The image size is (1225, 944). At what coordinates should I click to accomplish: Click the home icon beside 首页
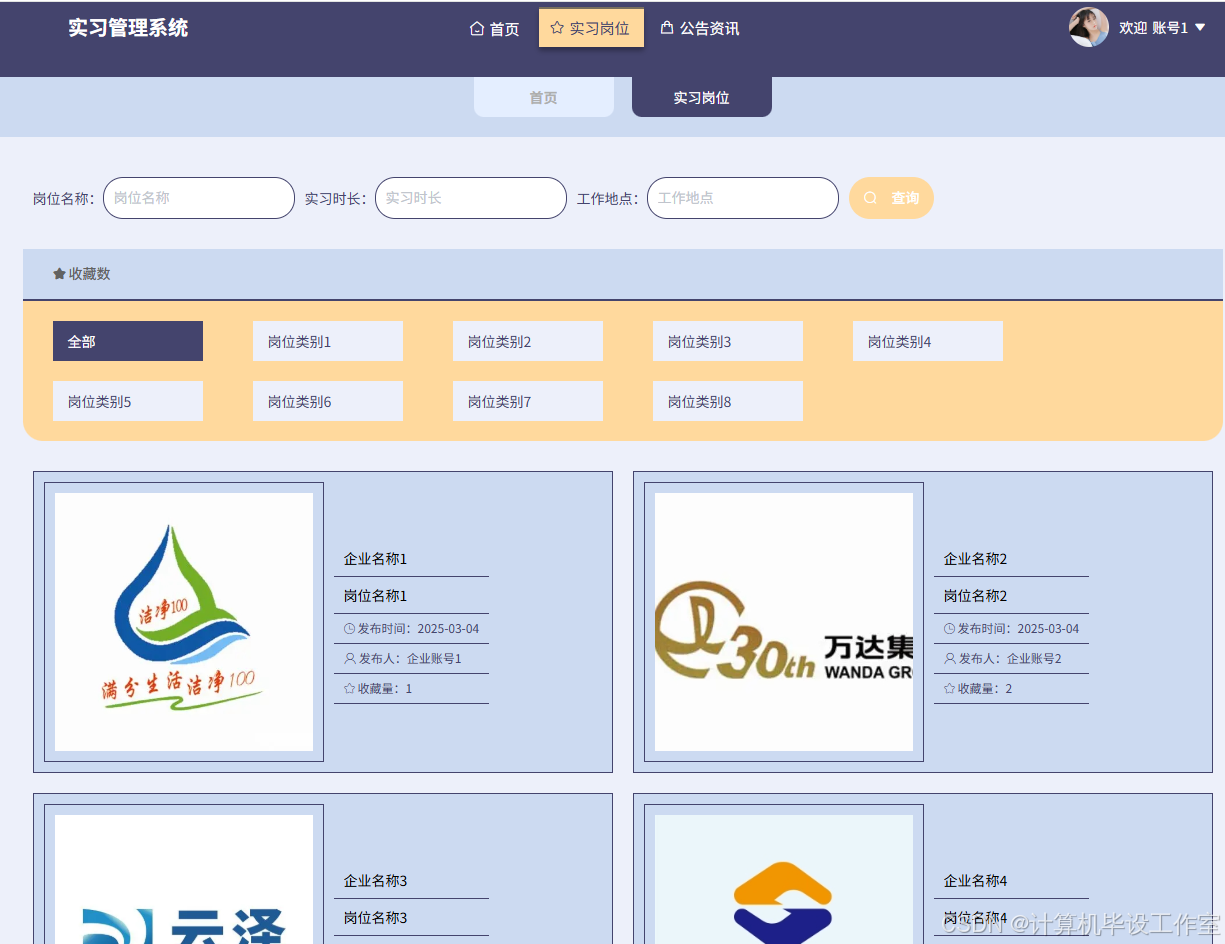coord(477,29)
